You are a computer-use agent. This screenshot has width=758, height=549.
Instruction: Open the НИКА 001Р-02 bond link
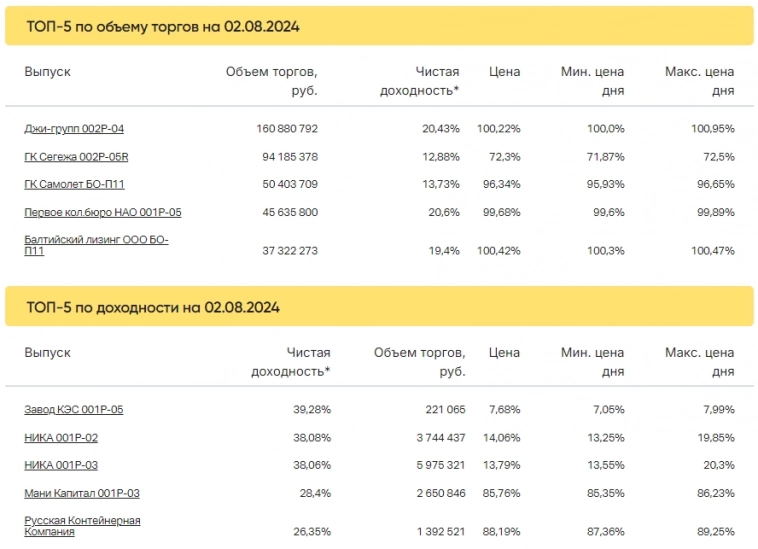pyautogui.click(x=61, y=438)
